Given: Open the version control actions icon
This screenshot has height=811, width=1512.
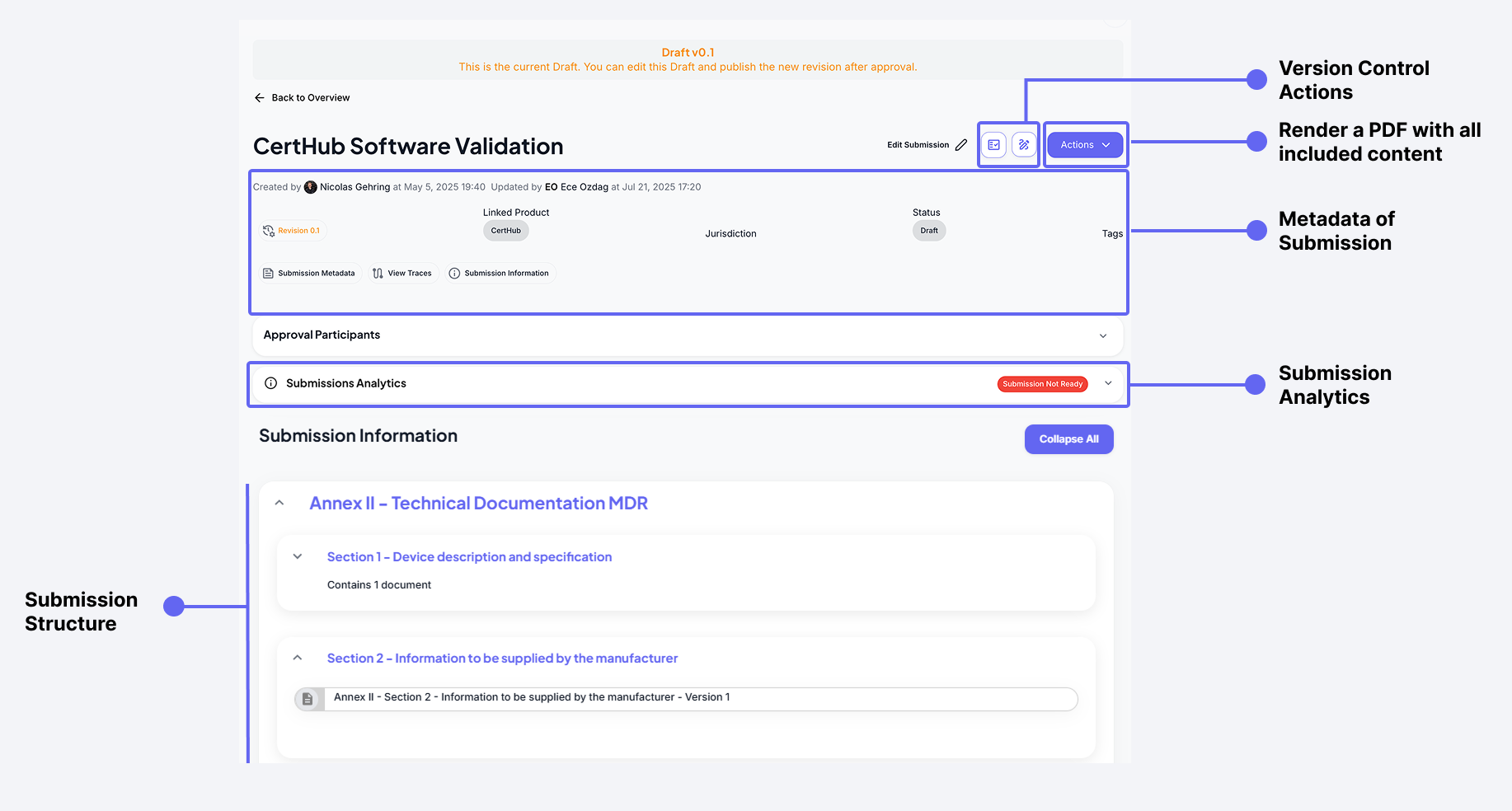Looking at the screenshot, I should (993, 144).
